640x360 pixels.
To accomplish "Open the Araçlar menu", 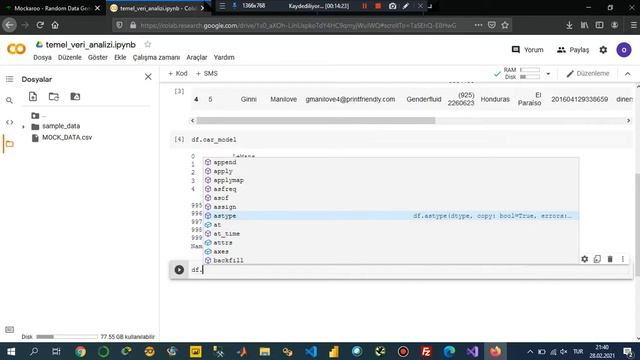I will tap(197, 58).
